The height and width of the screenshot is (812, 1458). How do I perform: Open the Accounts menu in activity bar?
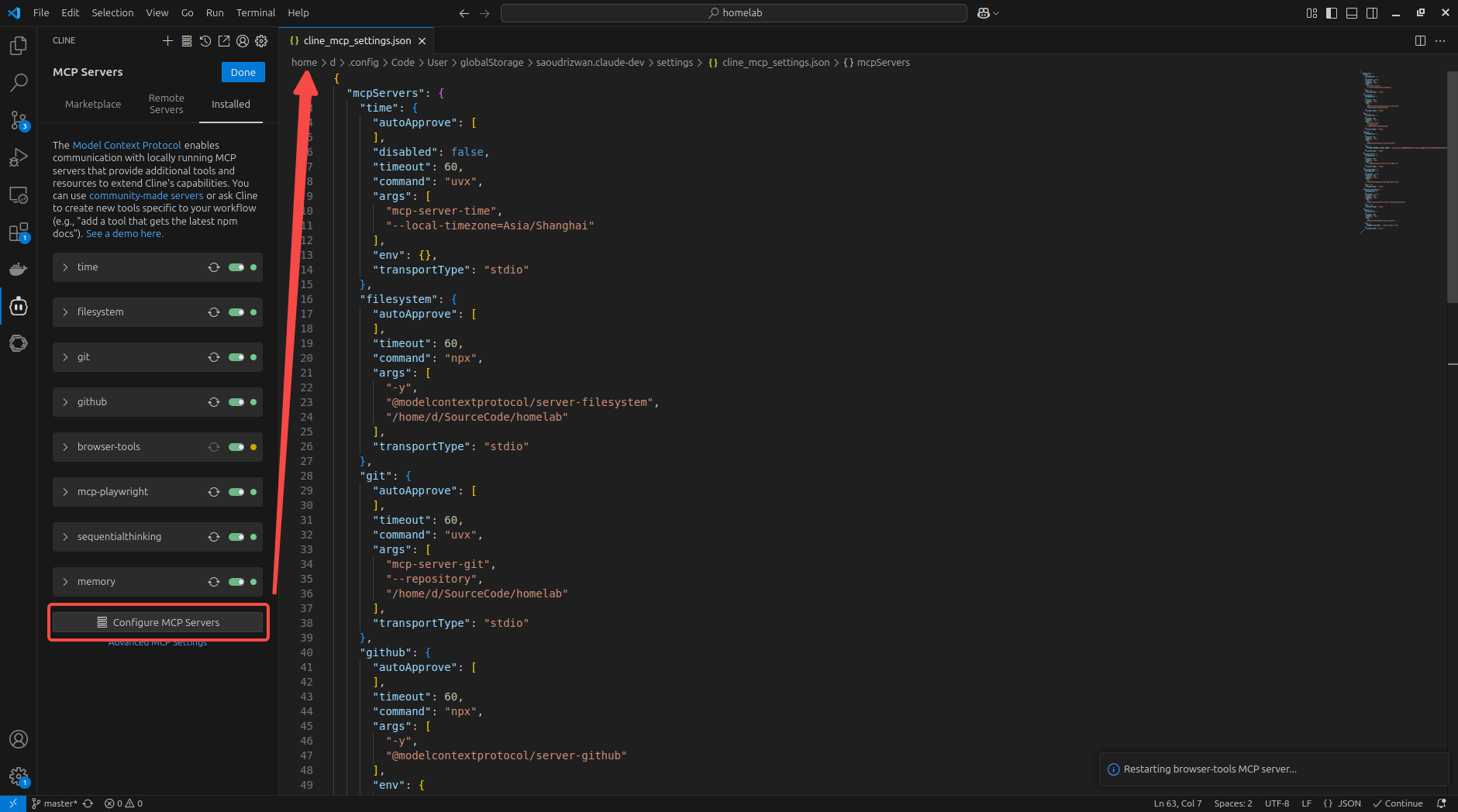[19, 739]
